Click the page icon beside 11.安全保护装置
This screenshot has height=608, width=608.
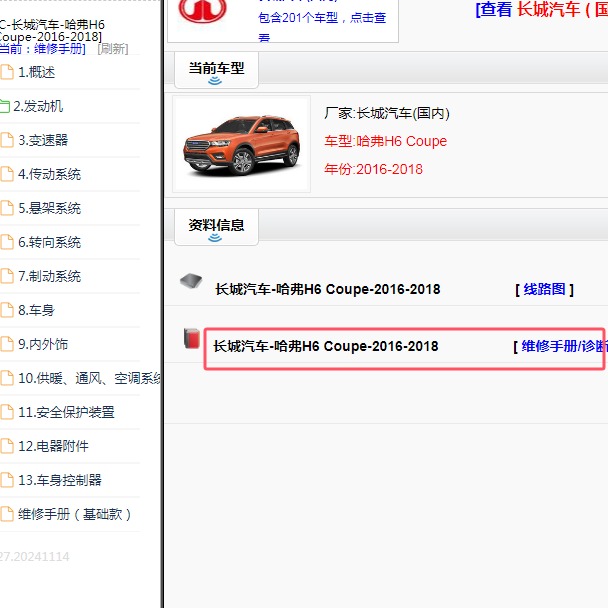point(7,412)
